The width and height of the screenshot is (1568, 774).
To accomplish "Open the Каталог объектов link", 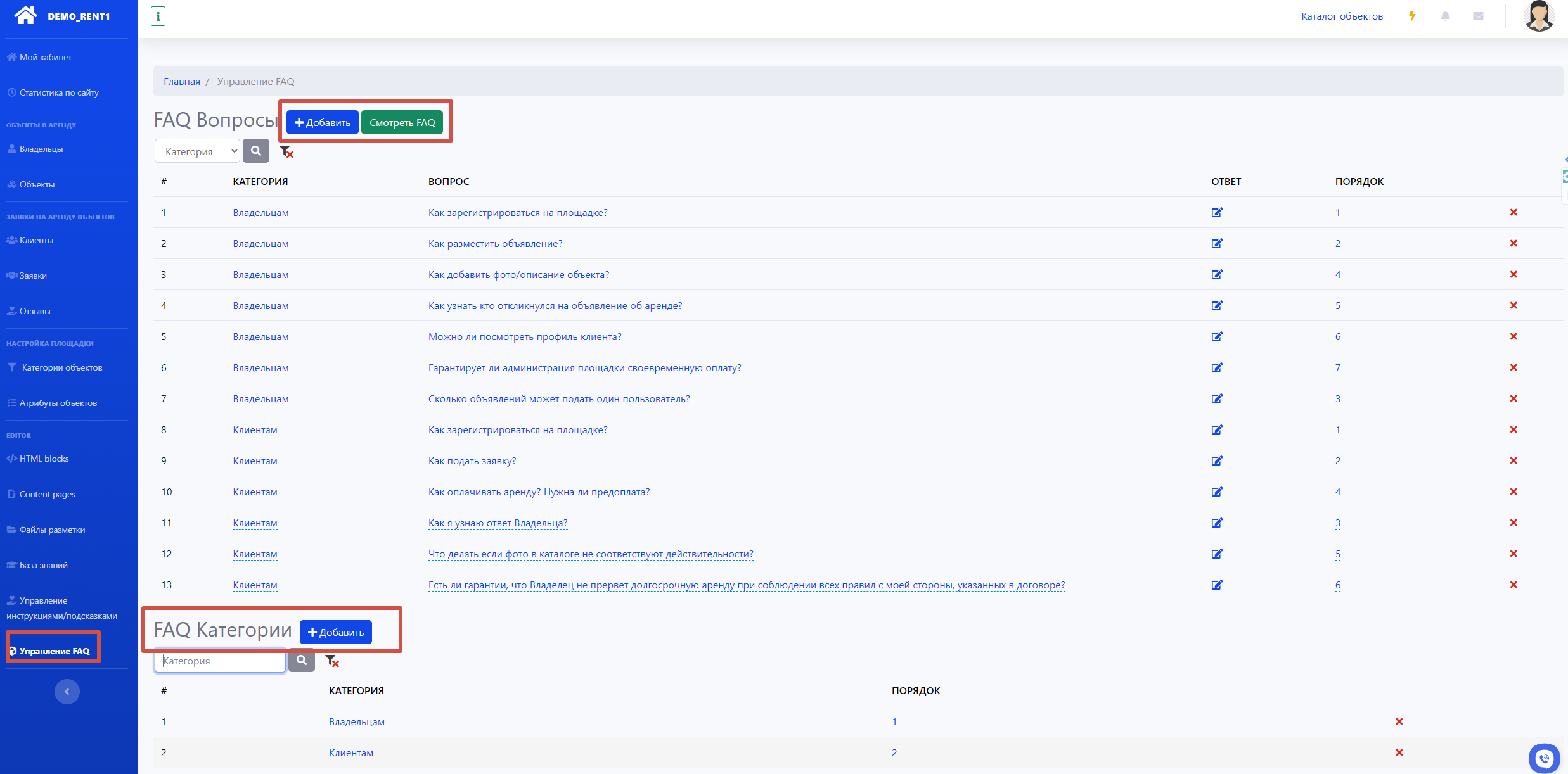I will (1342, 16).
